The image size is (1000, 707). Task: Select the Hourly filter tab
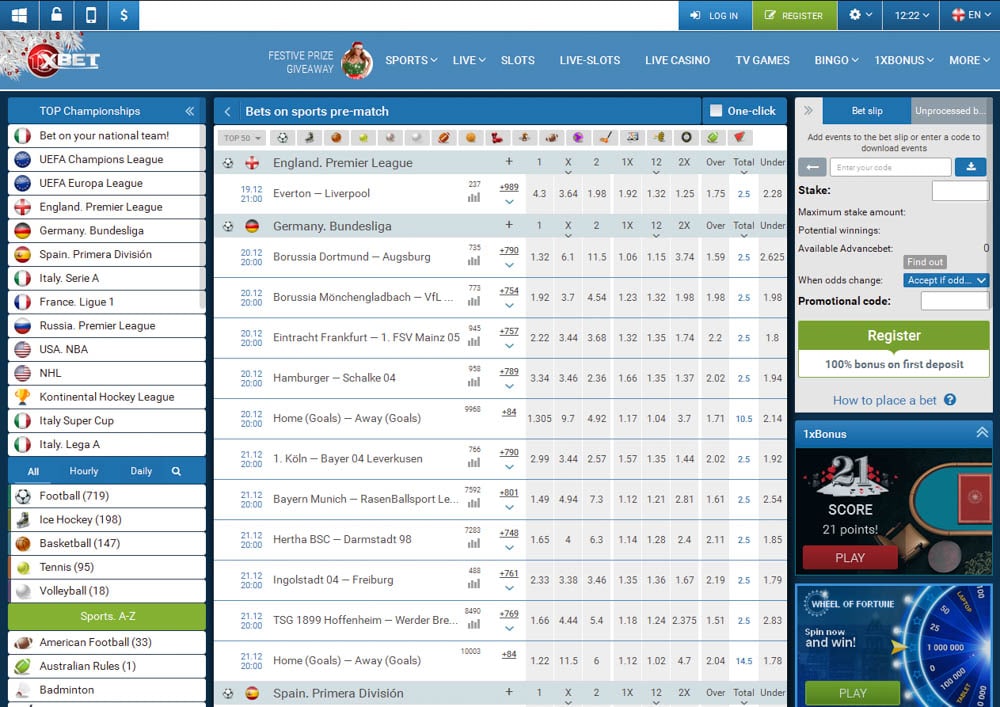84,471
